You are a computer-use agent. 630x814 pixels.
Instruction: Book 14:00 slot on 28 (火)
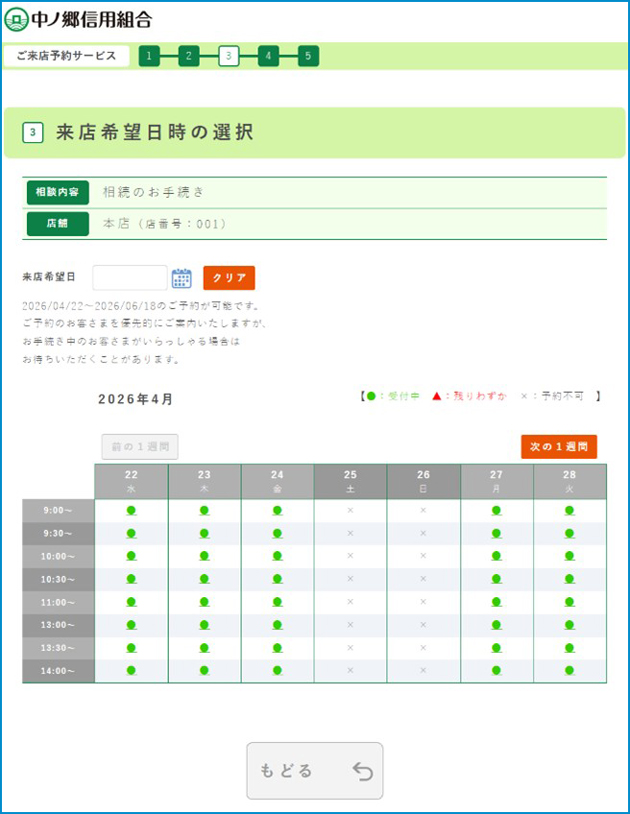pos(570,670)
